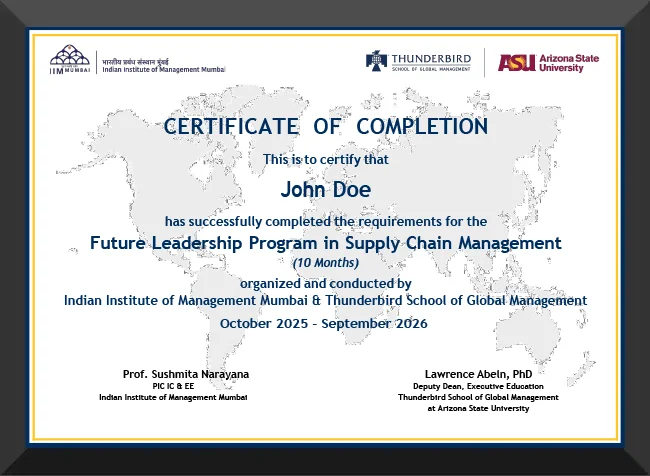Select the organizing institutes line
The width and height of the screenshot is (650, 476).
tap(325, 300)
